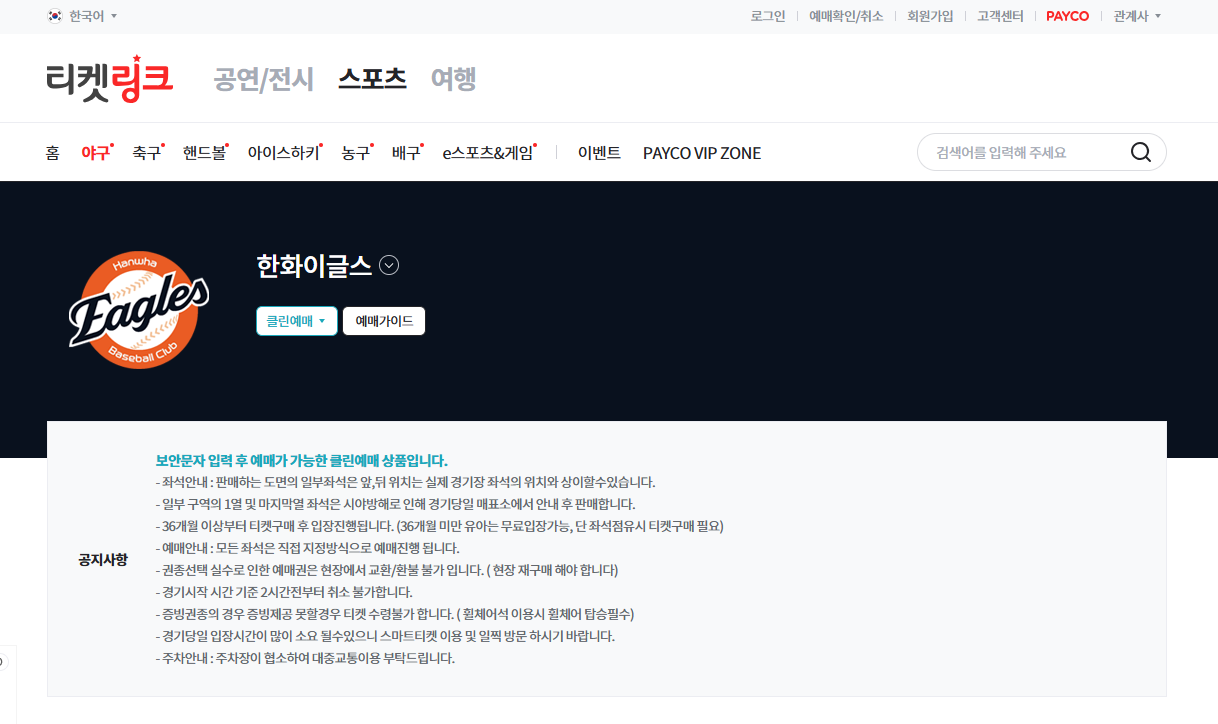Open the 이벤트 menu item
Image resolution: width=1218 pixels, height=724 pixels.
pos(599,153)
